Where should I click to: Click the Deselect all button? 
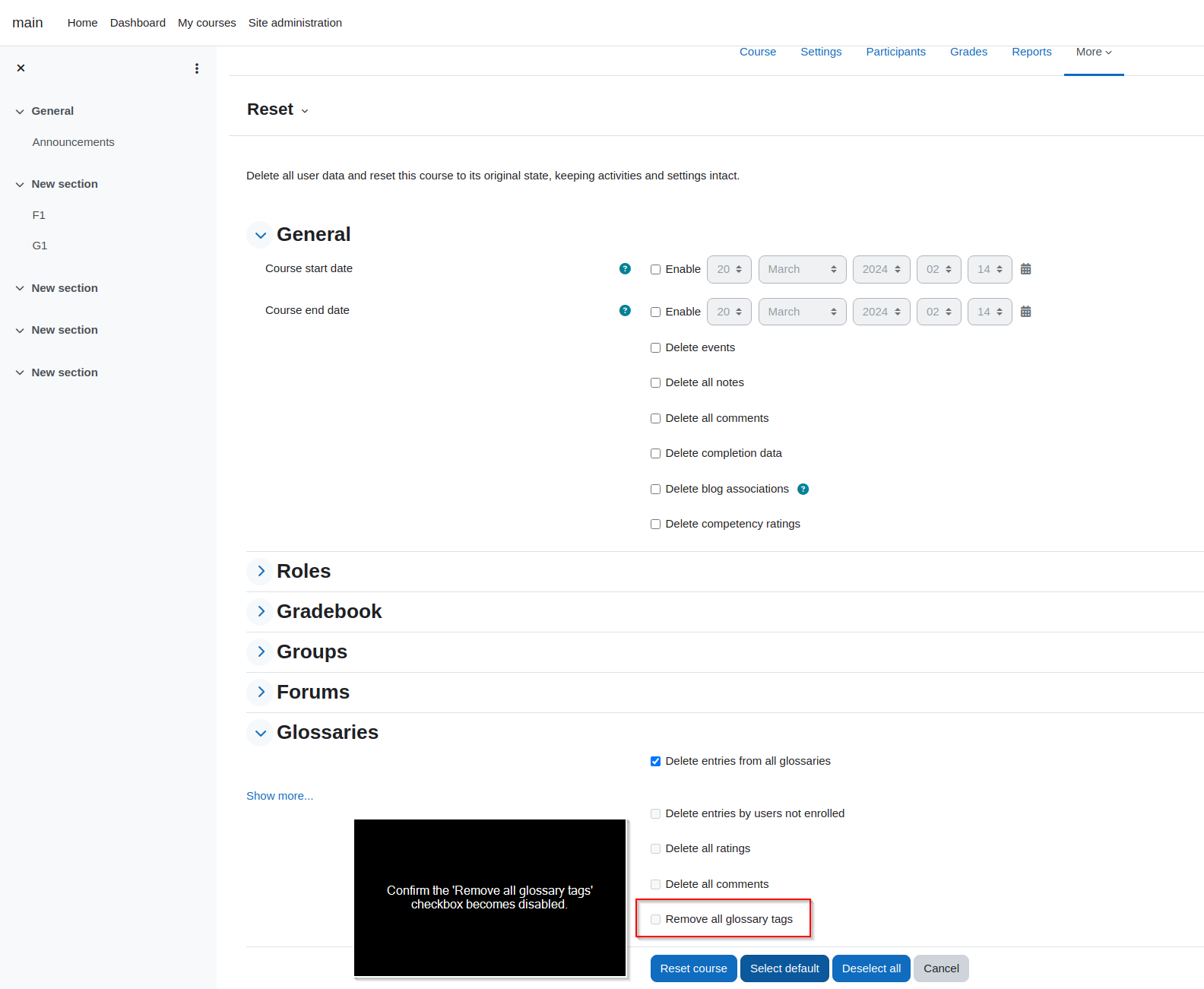click(871, 968)
